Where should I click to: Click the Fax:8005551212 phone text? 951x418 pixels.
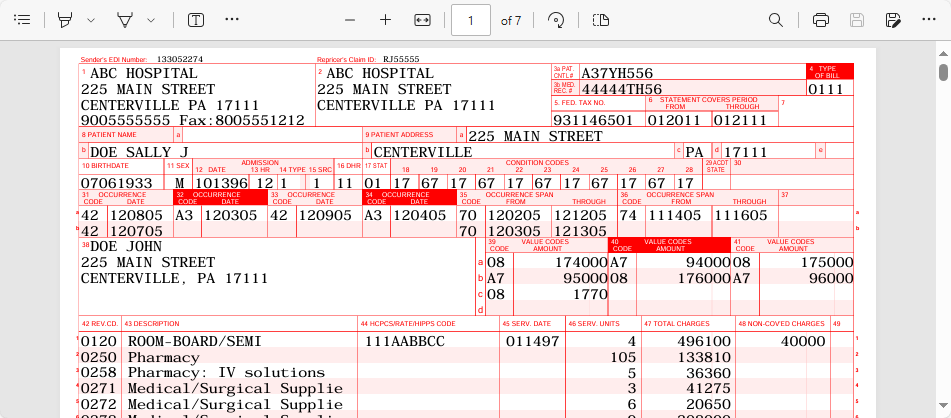pos(242,120)
